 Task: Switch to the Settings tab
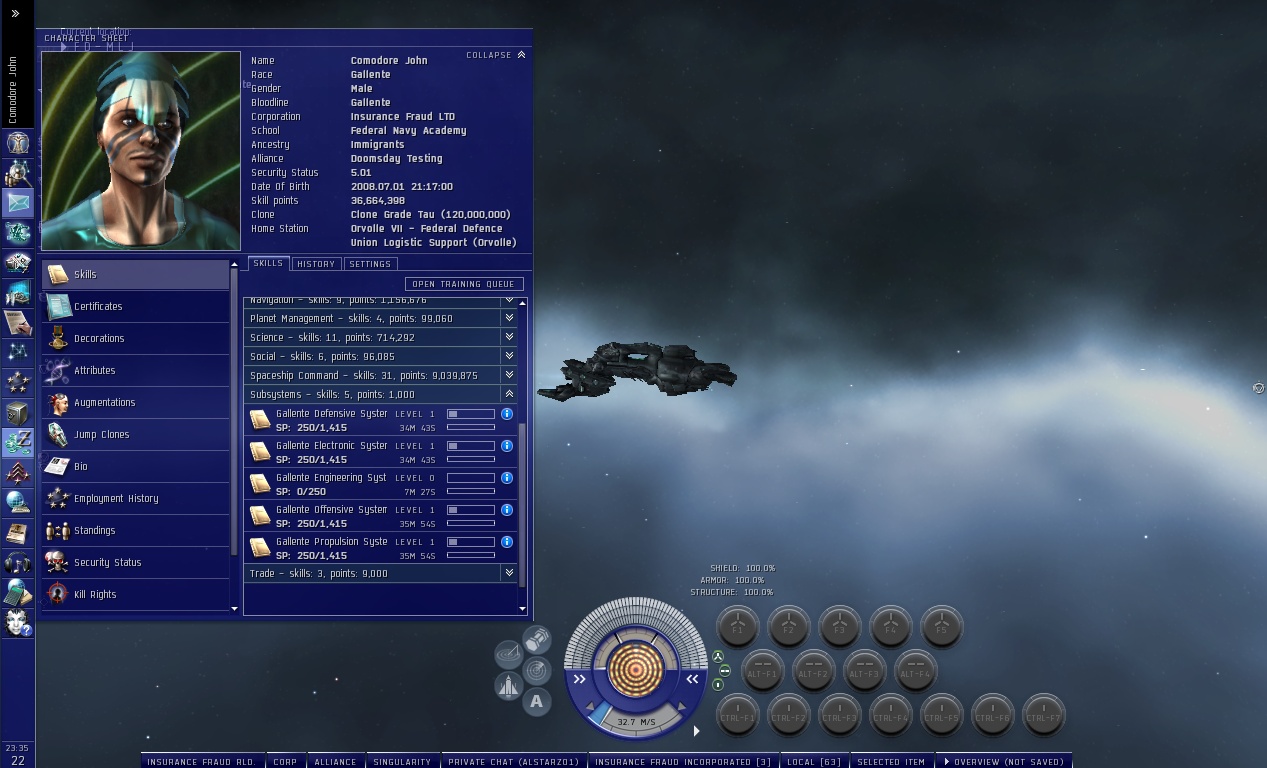tap(370, 264)
